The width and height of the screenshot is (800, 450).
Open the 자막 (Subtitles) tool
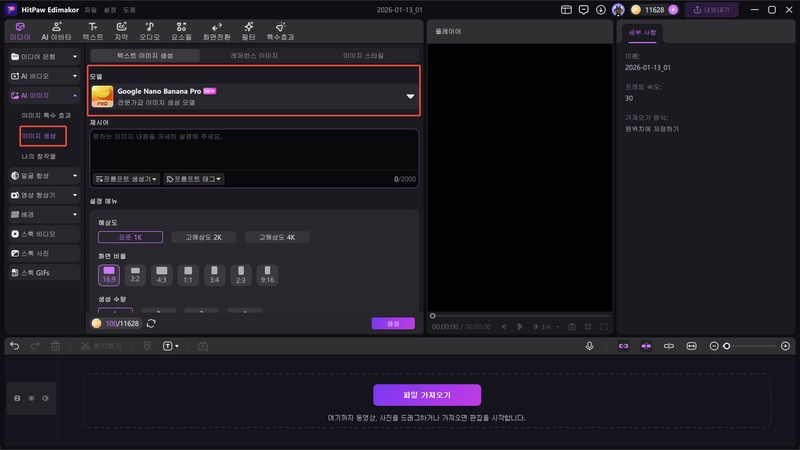(121, 31)
